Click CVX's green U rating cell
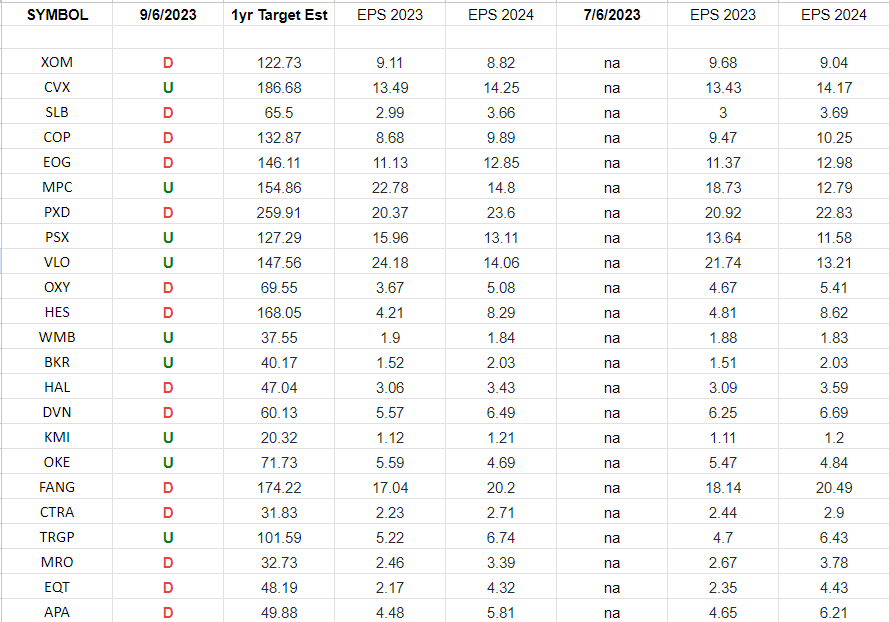This screenshot has height=622, width=889. [x=168, y=87]
